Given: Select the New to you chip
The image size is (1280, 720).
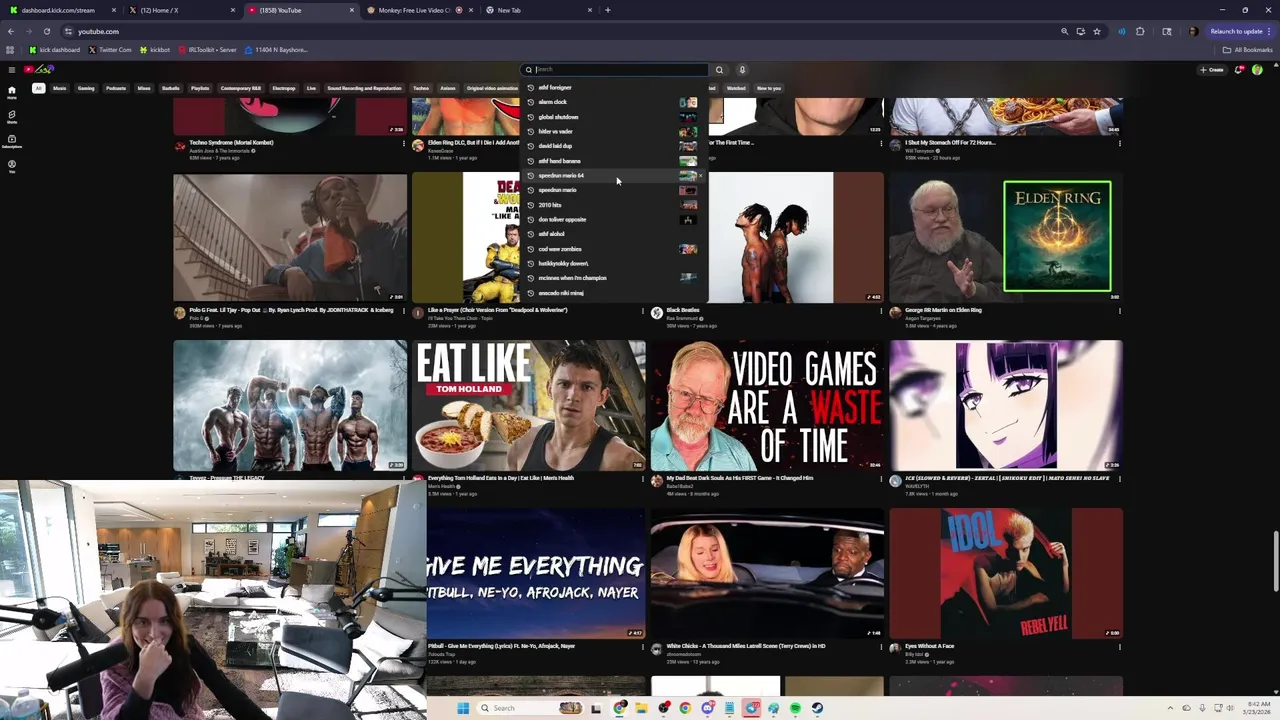Looking at the screenshot, I should [x=769, y=88].
